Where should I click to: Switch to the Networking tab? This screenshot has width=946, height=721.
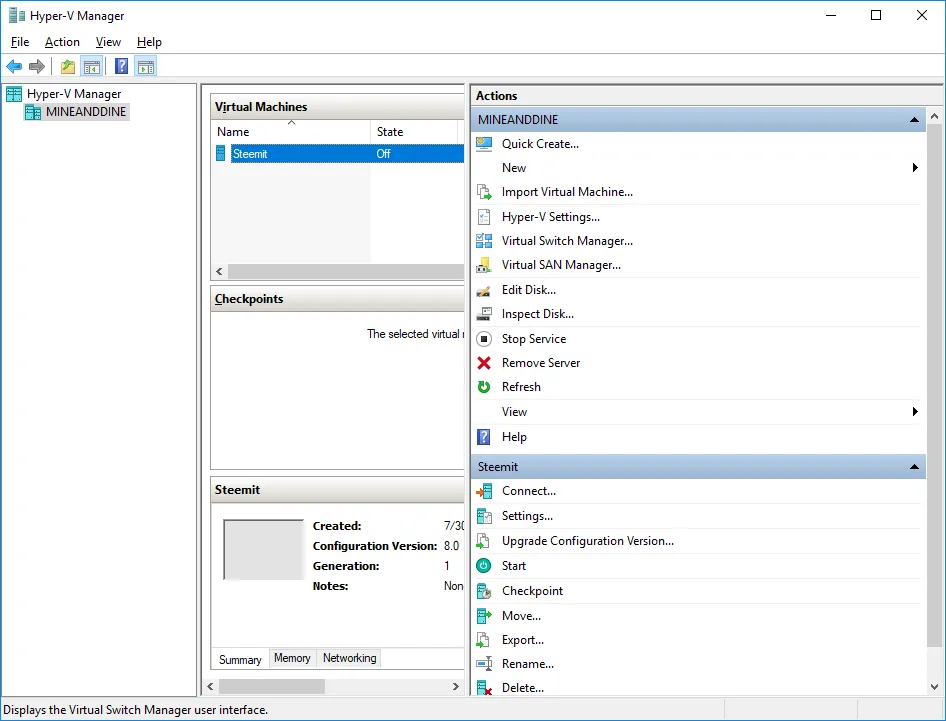point(349,658)
